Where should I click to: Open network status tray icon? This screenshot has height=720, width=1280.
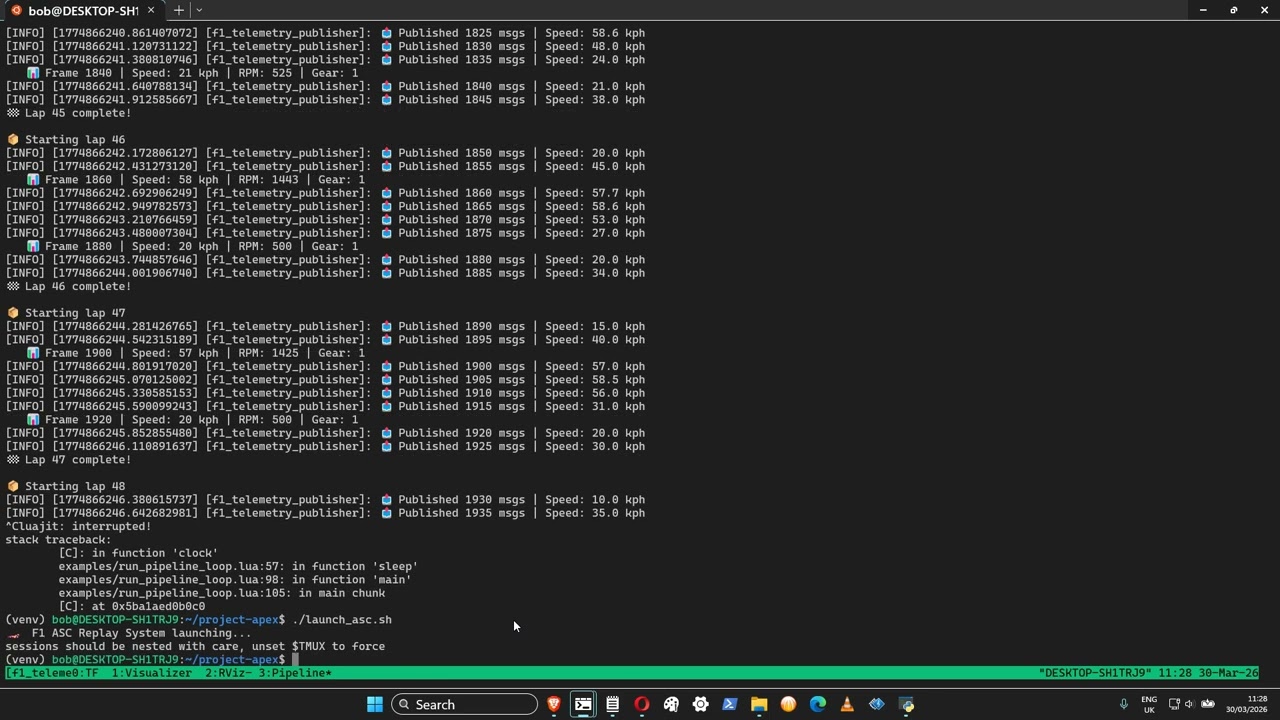click(1174, 704)
